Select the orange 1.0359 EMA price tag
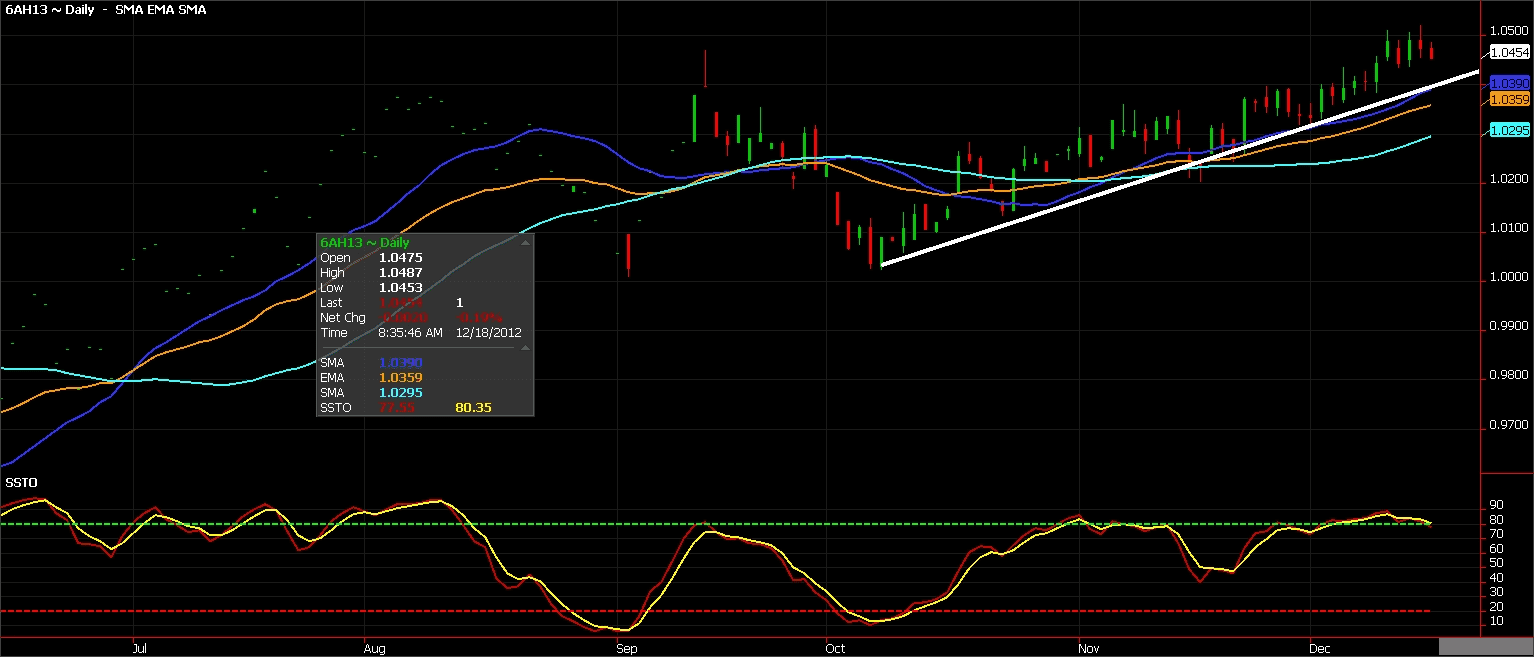The image size is (1534, 657). pyautogui.click(x=1509, y=100)
